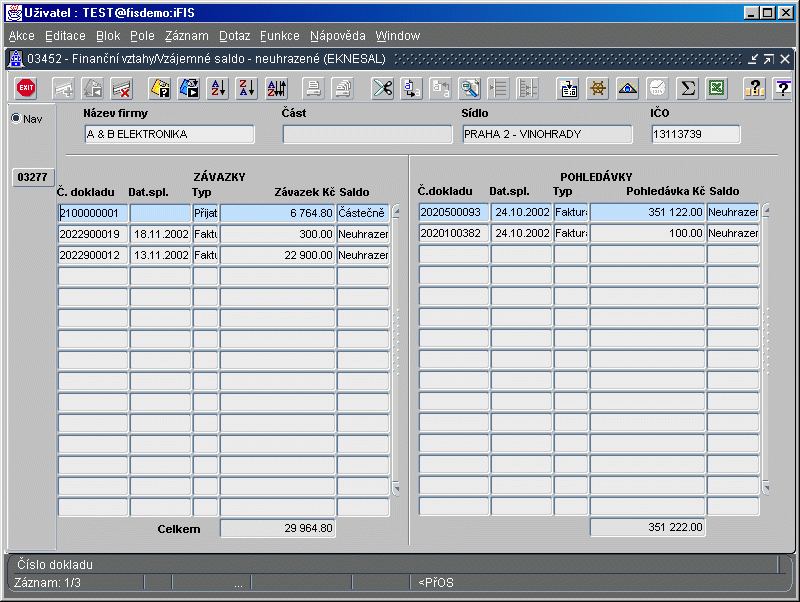Click the execute query folder icon
The height and width of the screenshot is (602, 800).
[x=188, y=89]
